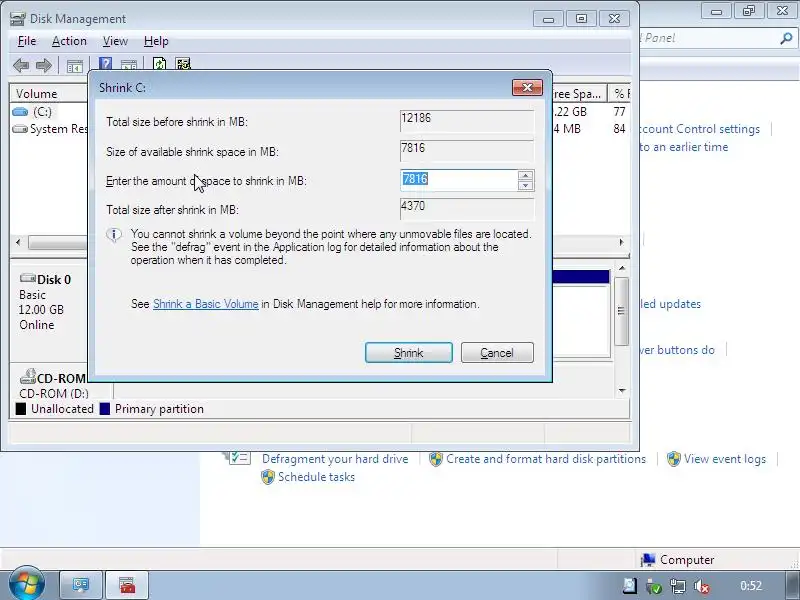800x600 pixels.
Task: Close the Shrink C: dialog
Action: [x=527, y=88]
